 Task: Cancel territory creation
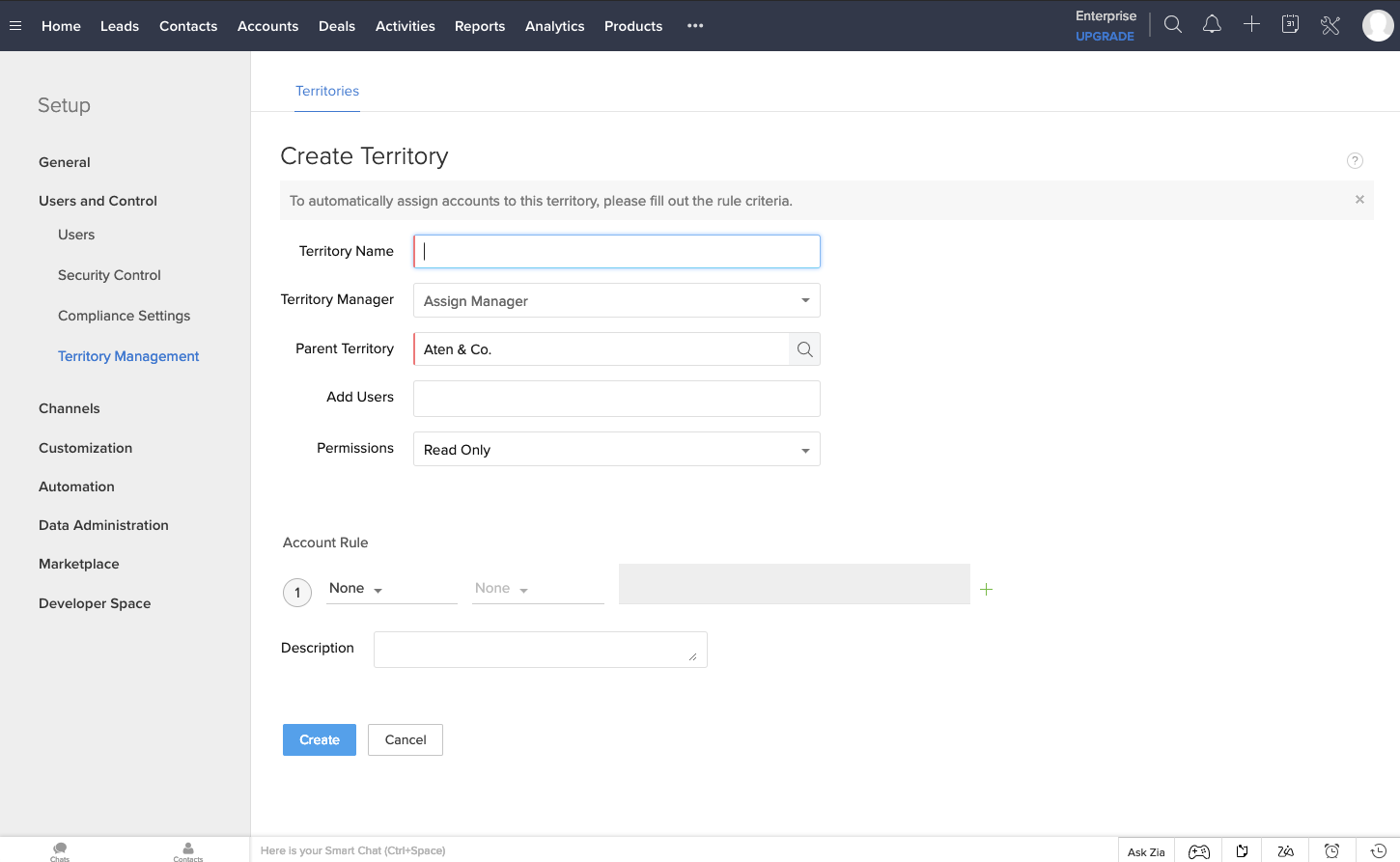(405, 739)
